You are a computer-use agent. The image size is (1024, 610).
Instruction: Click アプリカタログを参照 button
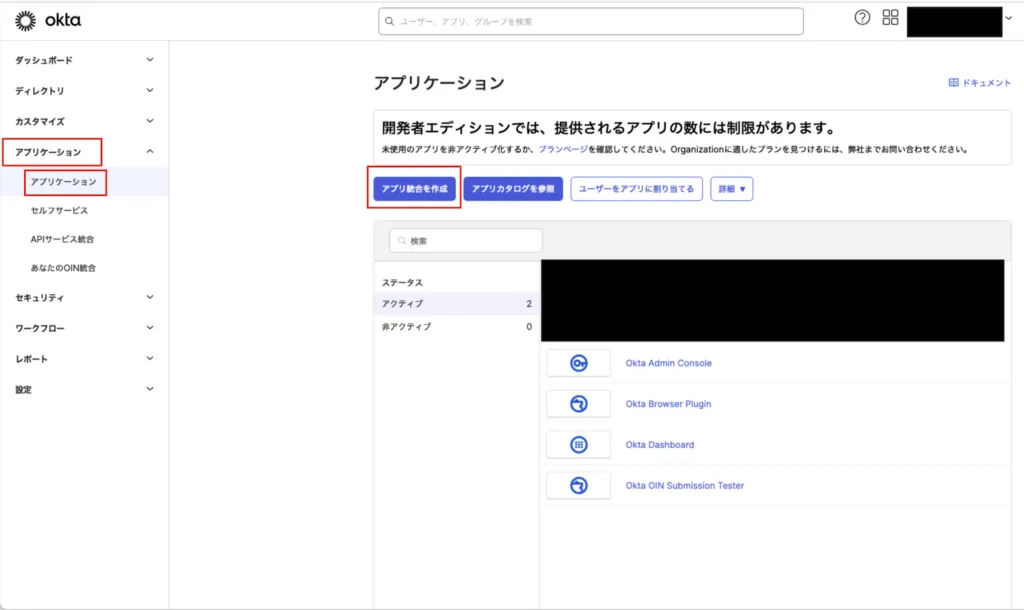(513, 189)
